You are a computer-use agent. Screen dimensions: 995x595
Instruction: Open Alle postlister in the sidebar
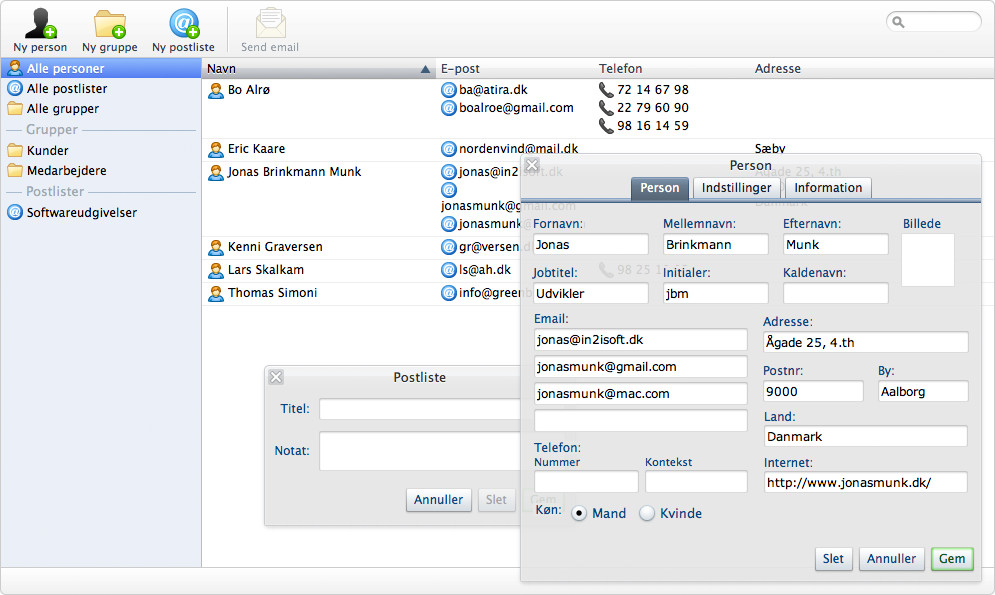66,89
